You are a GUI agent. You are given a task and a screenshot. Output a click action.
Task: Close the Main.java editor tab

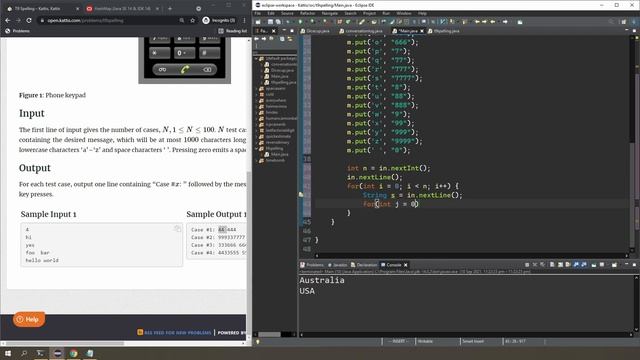(x=422, y=31)
